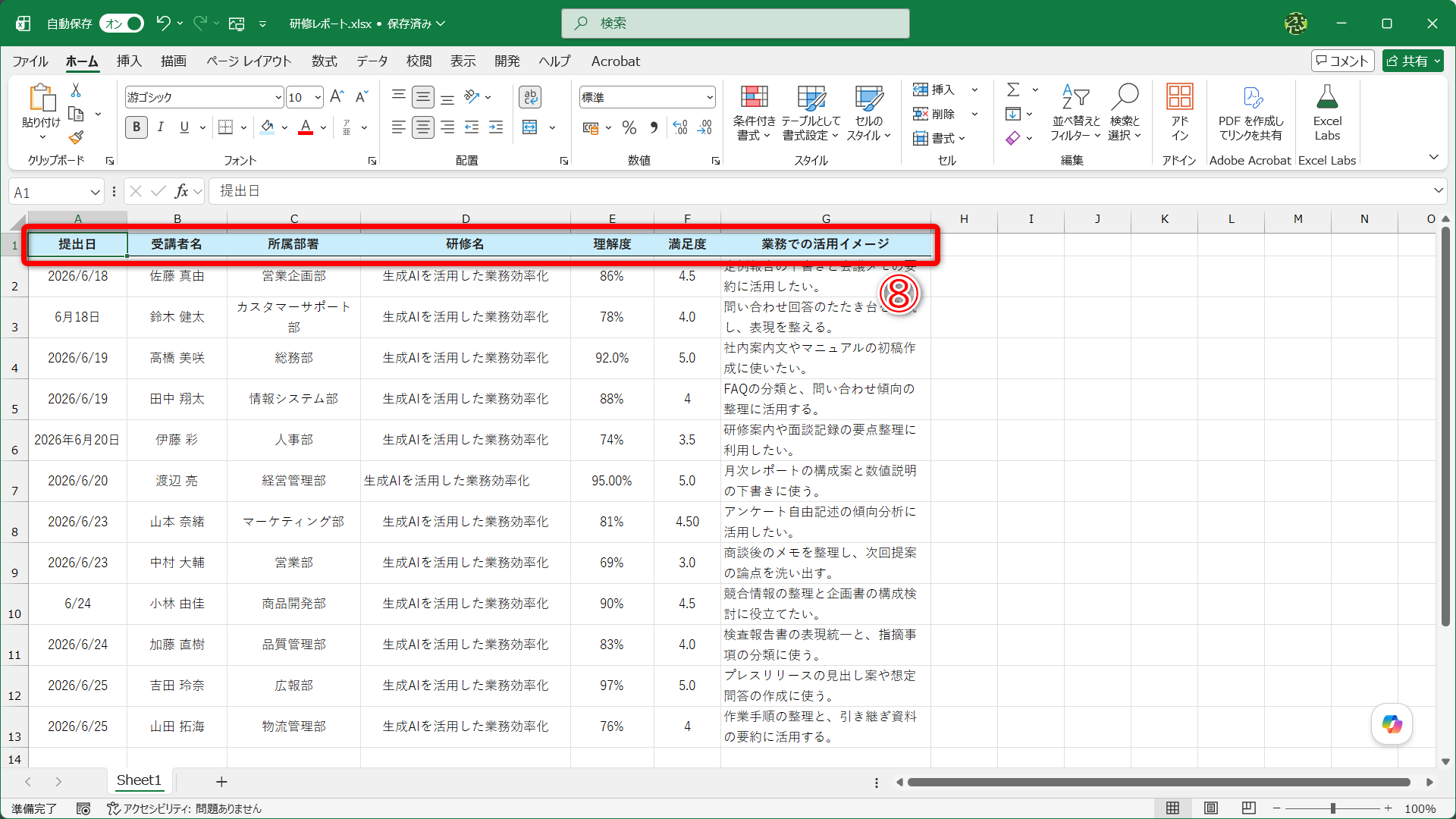
Task: Open the font name dropdown 游ゴシック
Action: (x=204, y=97)
